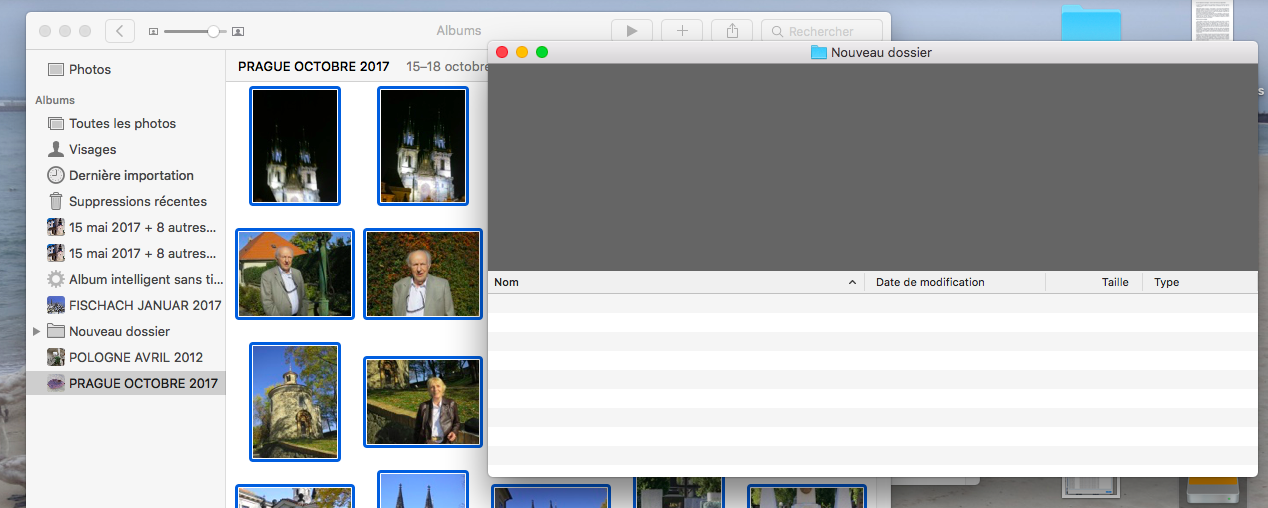Select first night church photo thumbnail

click(x=295, y=146)
